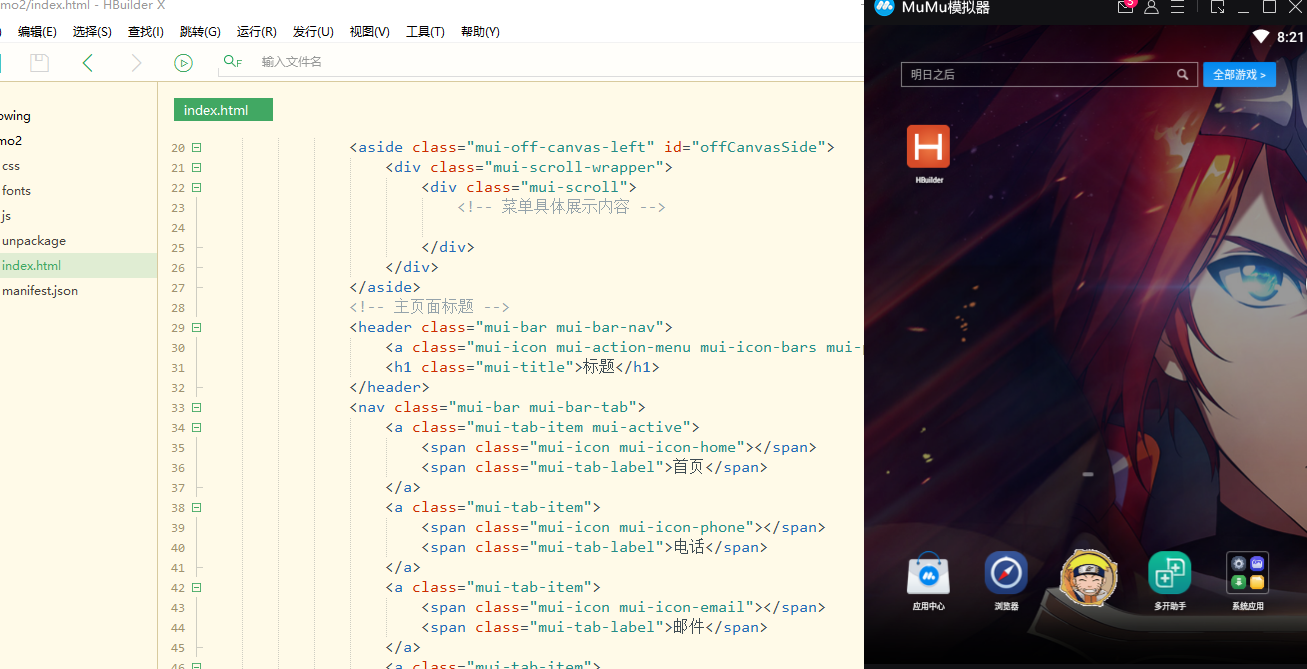Image resolution: width=1307 pixels, height=669 pixels.
Task: Click the save file toolbar icon
Action: point(39,63)
